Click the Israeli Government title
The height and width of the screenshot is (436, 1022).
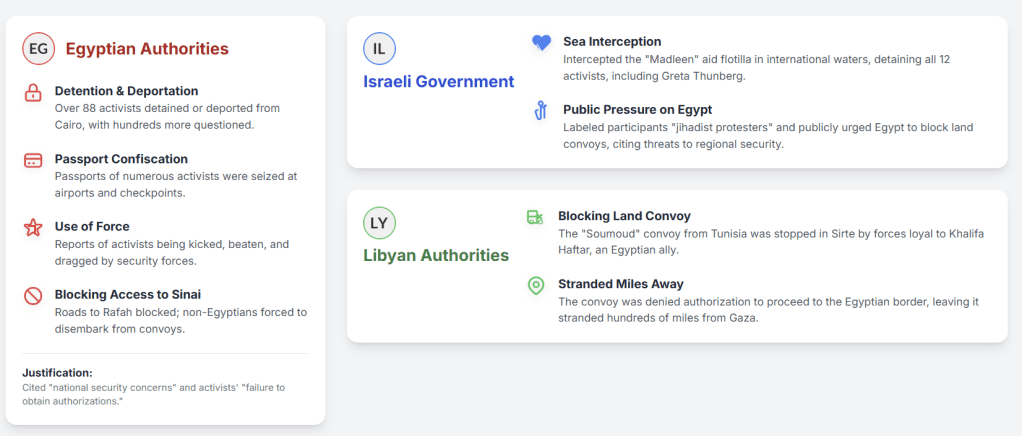438,81
